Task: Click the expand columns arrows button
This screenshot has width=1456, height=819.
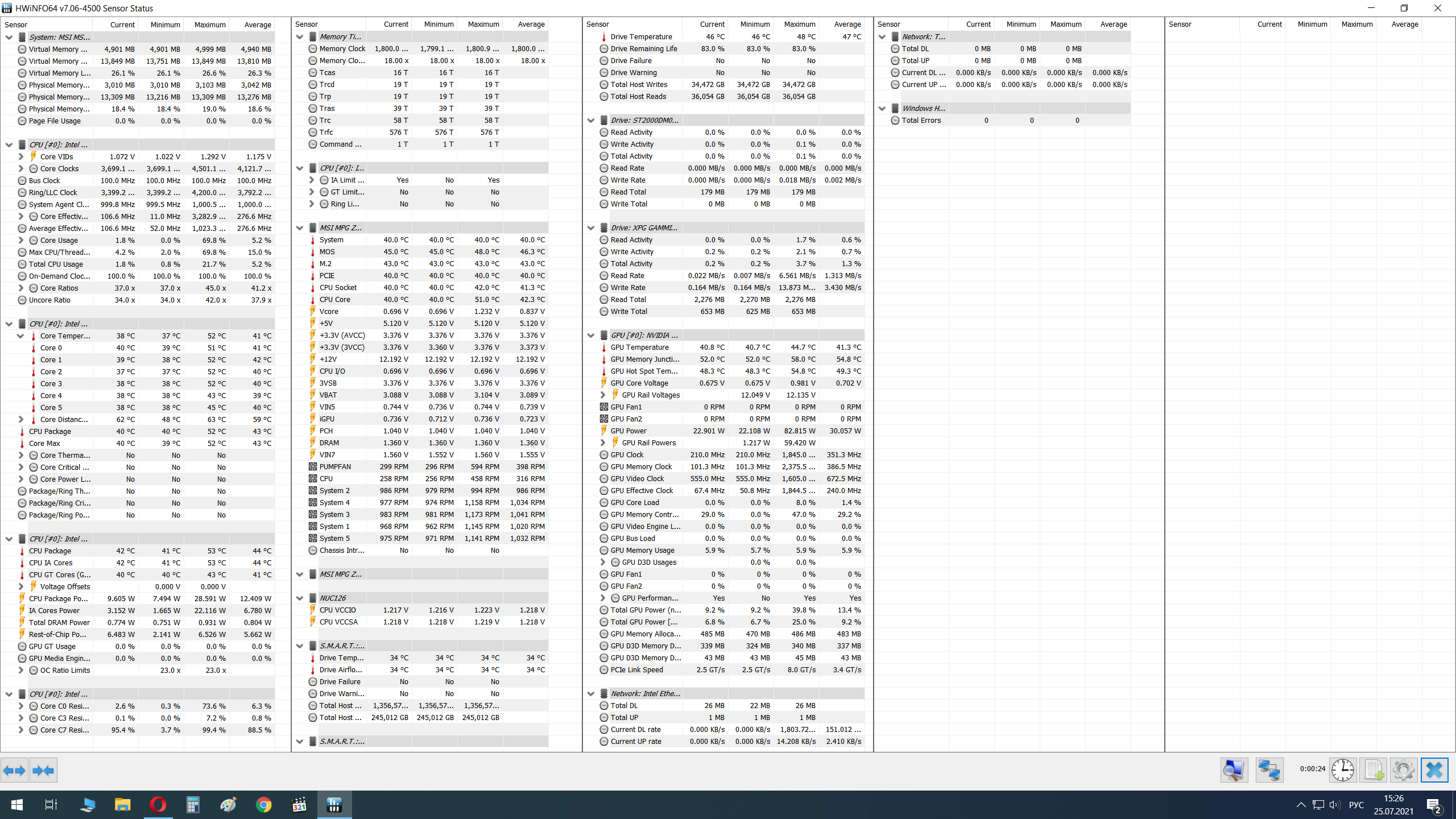Action: coord(14,771)
